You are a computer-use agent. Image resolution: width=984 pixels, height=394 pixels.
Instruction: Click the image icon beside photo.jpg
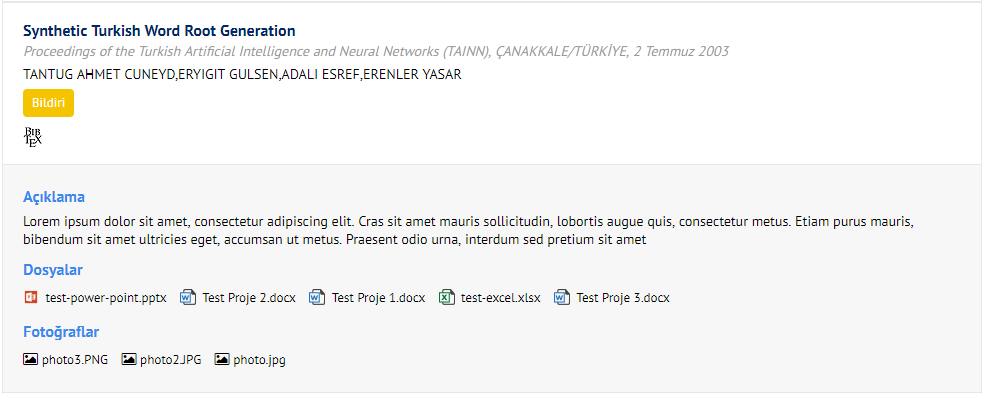click(222, 359)
